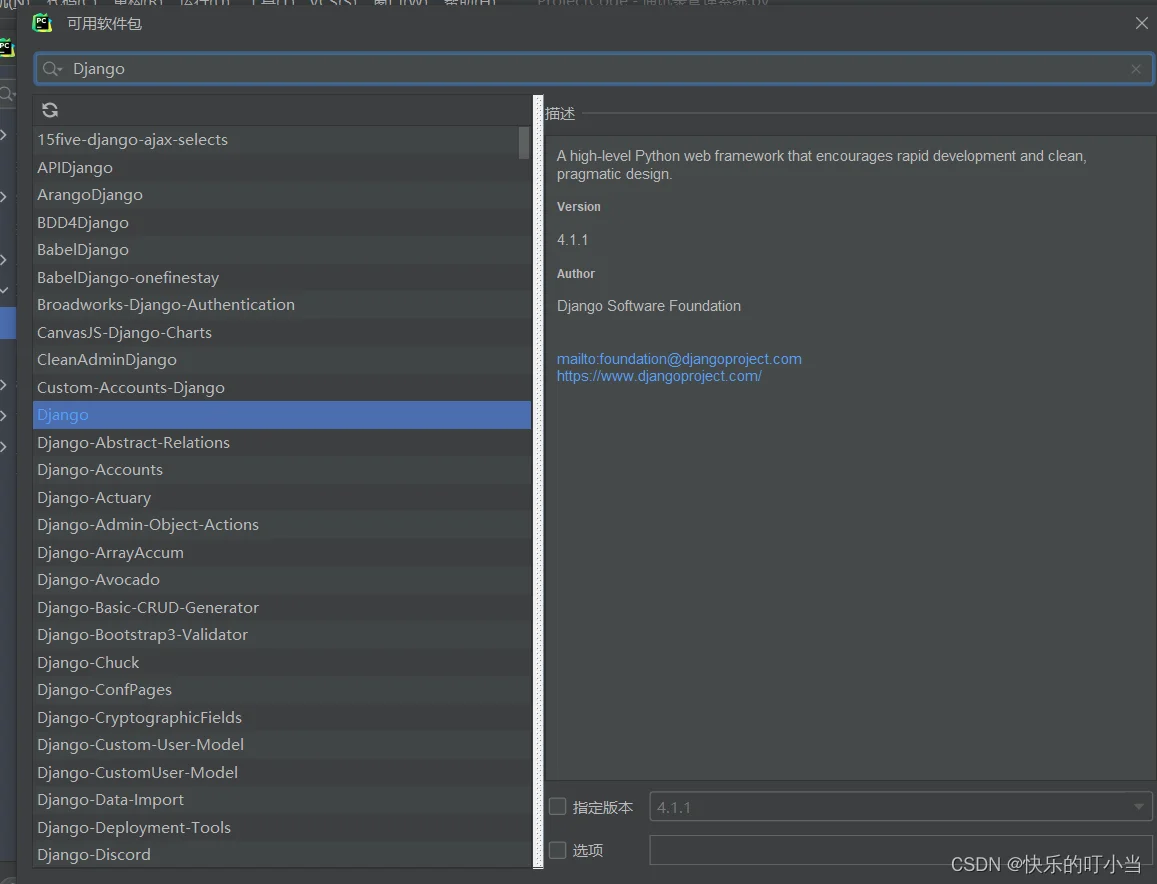1157x884 pixels.
Task: Click the 描述 panel heading
Action: pyautogui.click(x=560, y=113)
